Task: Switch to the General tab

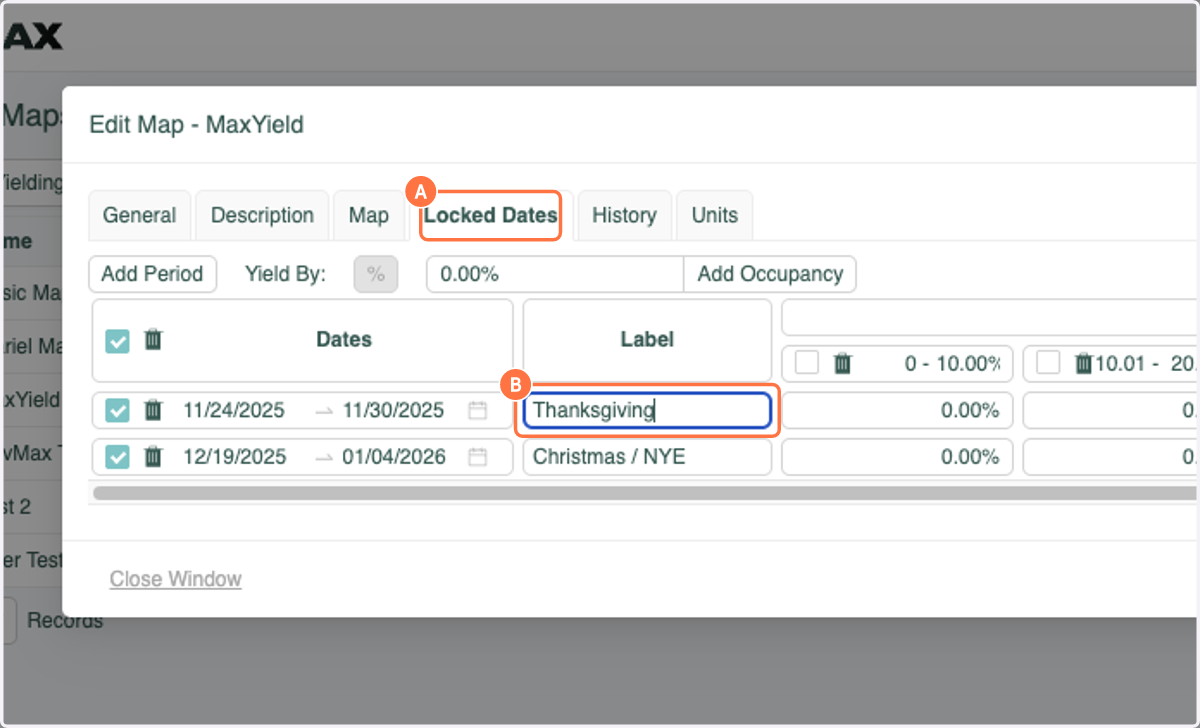Action: 139,215
